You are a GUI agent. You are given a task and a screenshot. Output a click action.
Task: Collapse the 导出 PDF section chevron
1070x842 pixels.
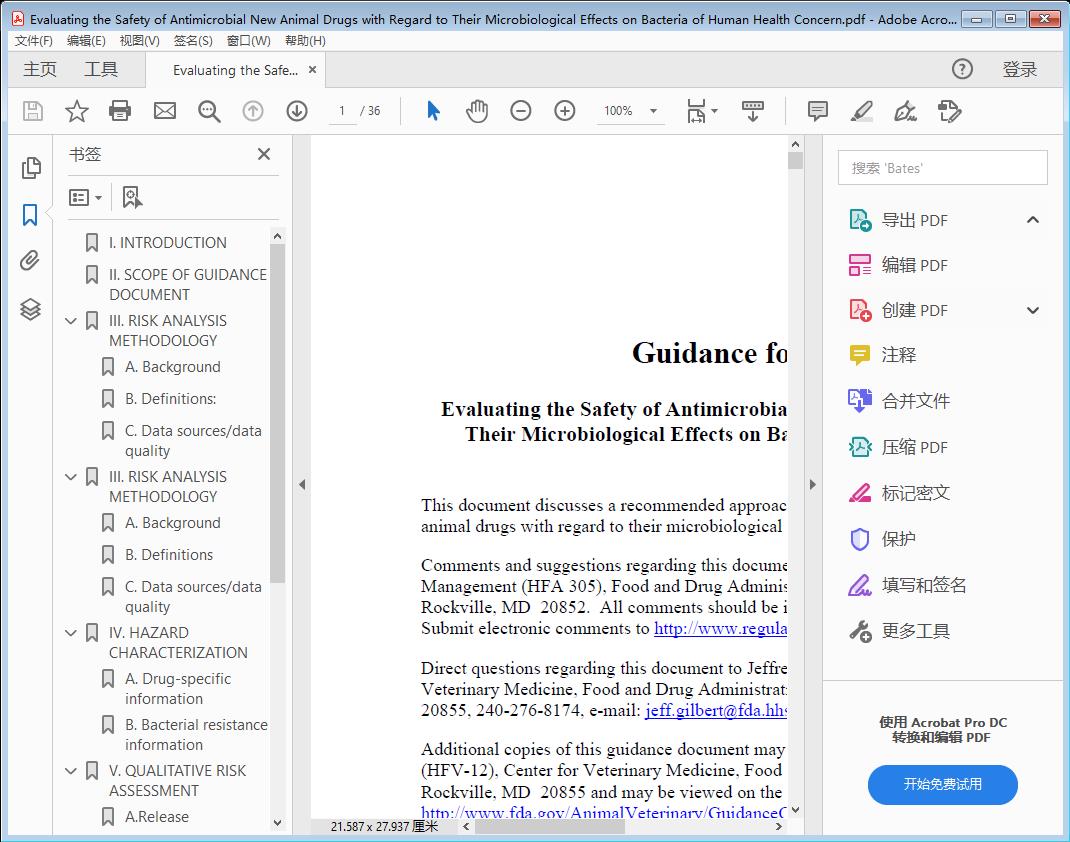[x=1033, y=220]
